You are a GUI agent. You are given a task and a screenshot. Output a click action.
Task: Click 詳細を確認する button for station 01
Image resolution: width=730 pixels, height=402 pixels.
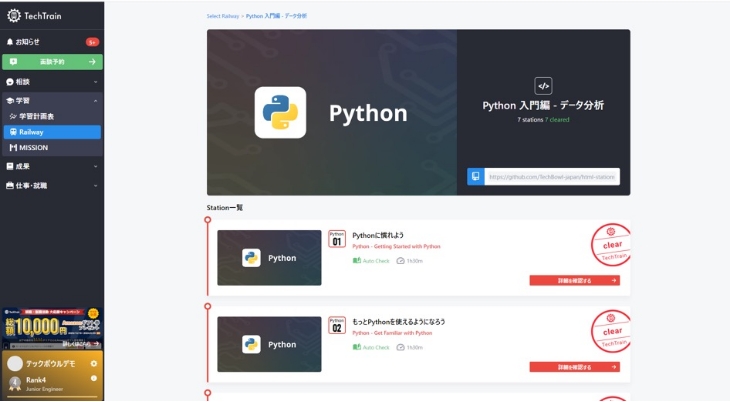tap(575, 280)
